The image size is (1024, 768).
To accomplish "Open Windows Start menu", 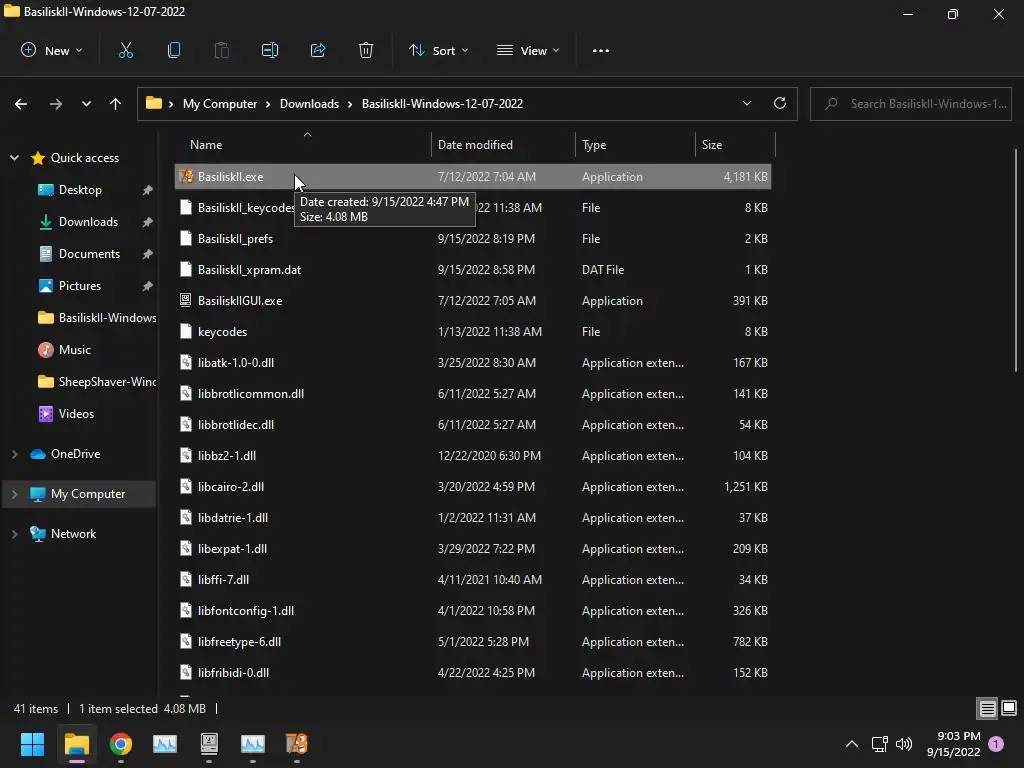I will [32, 744].
